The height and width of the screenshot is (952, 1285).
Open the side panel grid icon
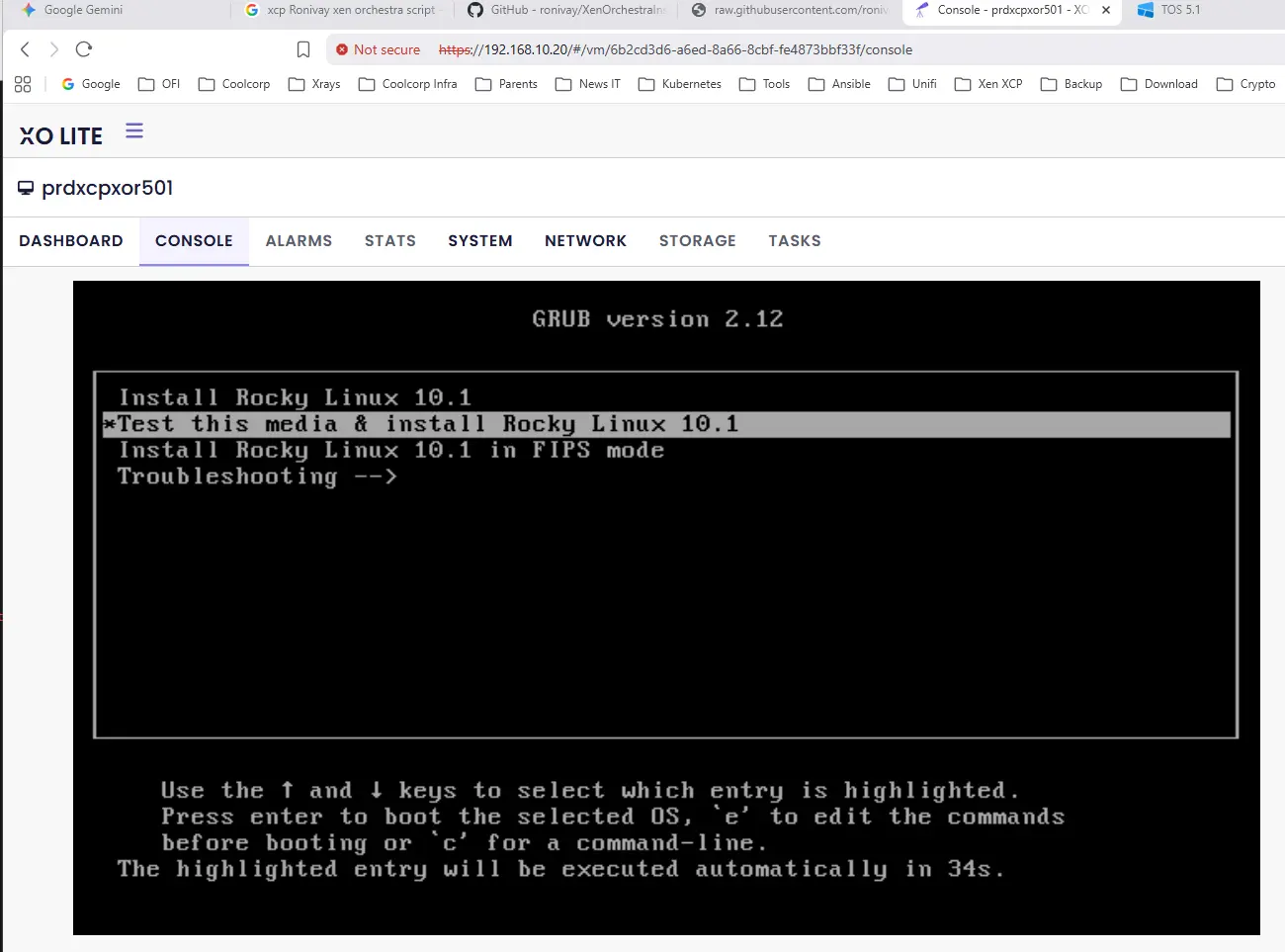click(x=22, y=85)
